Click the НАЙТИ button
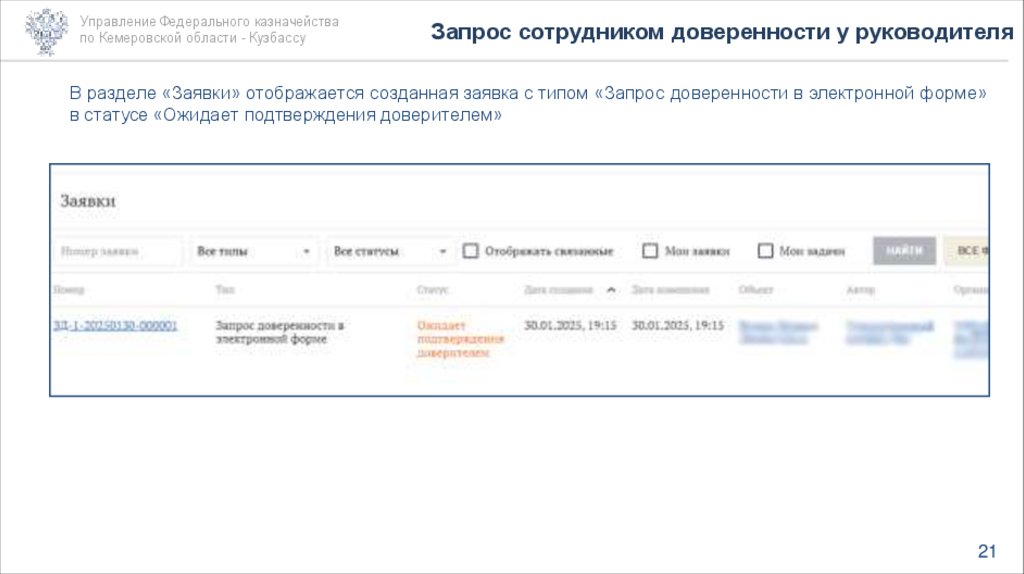1024x574 pixels. coord(904,251)
